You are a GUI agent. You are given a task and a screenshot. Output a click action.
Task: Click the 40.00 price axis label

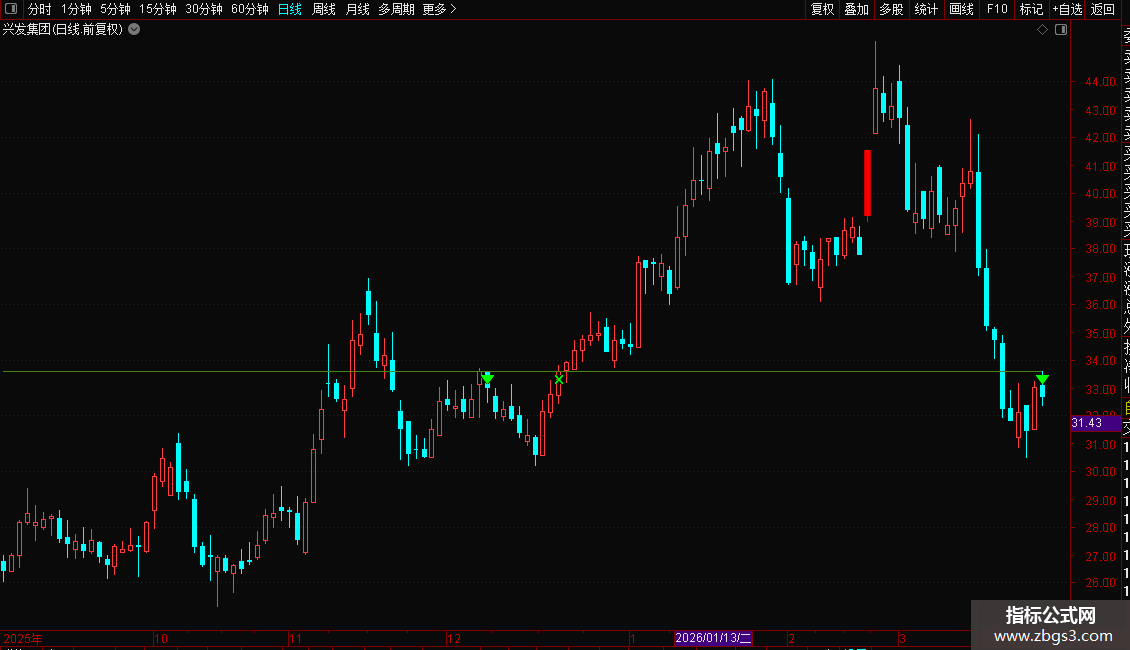[x=1100, y=193]
